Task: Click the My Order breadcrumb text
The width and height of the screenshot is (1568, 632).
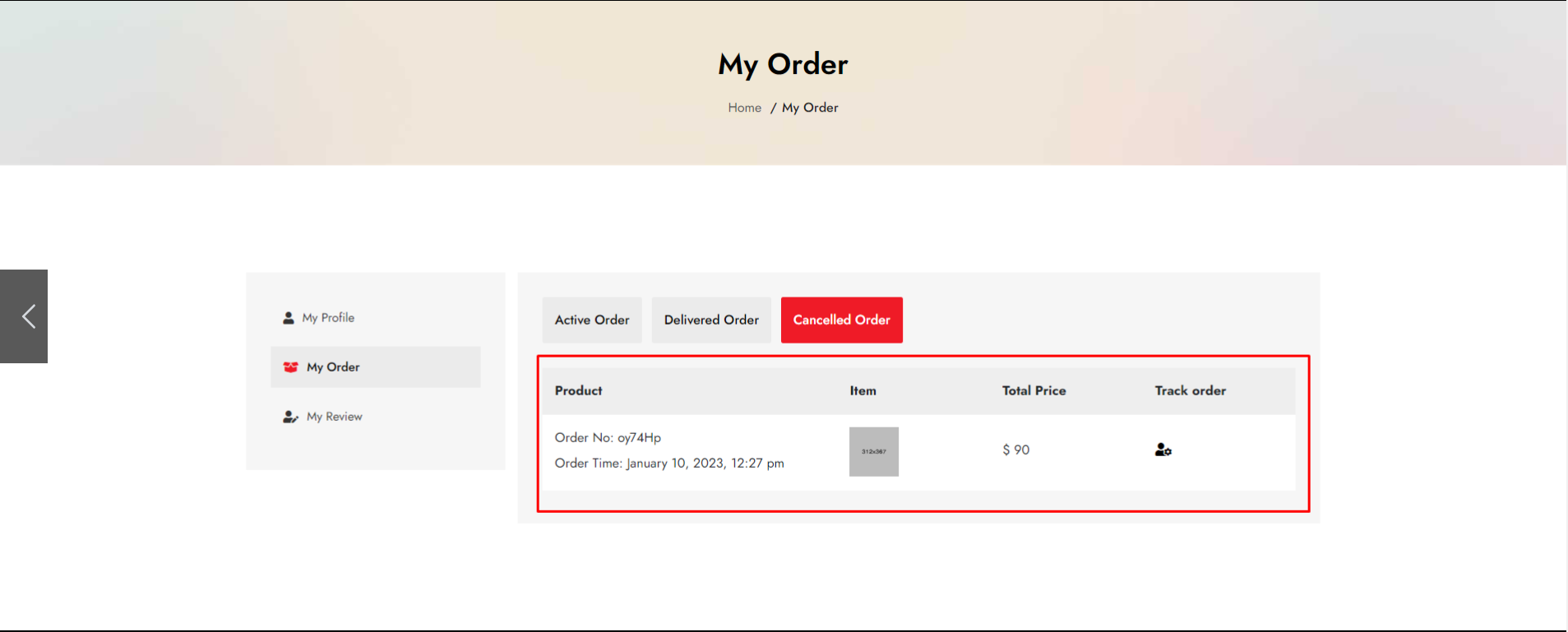Action: [x=810, y=108]
